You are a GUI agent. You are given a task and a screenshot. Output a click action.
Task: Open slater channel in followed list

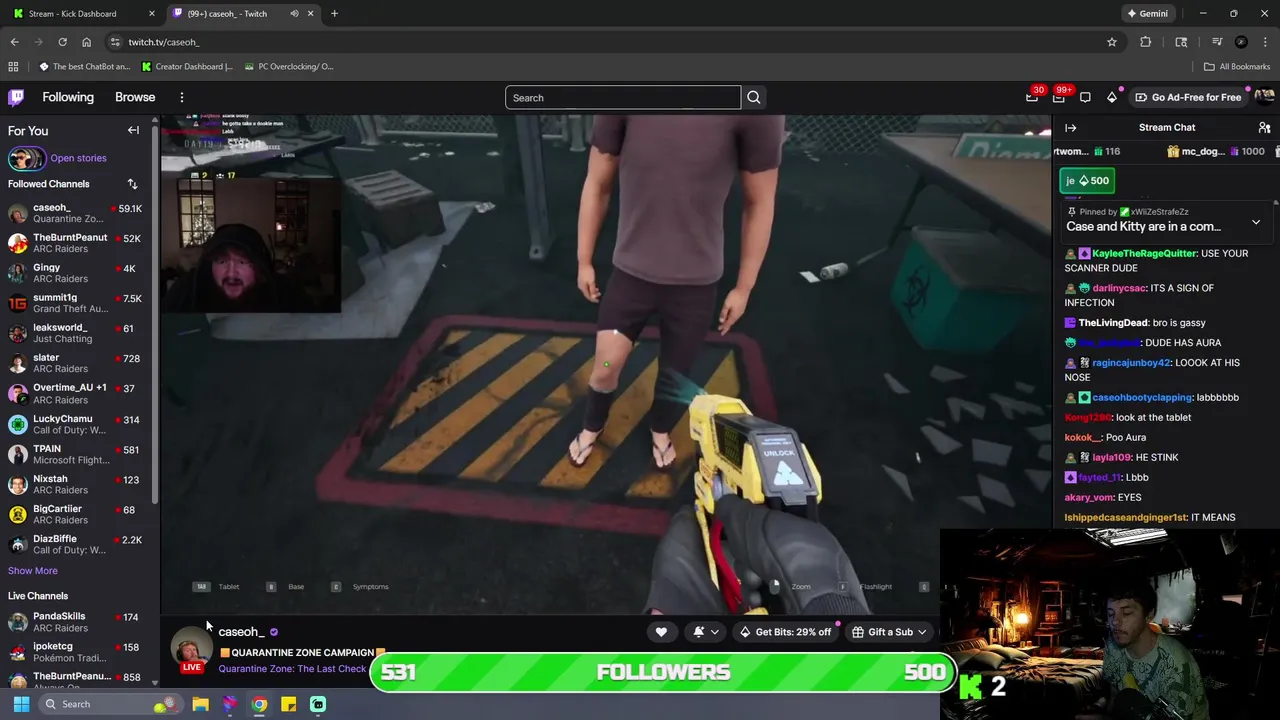point(76,364)
